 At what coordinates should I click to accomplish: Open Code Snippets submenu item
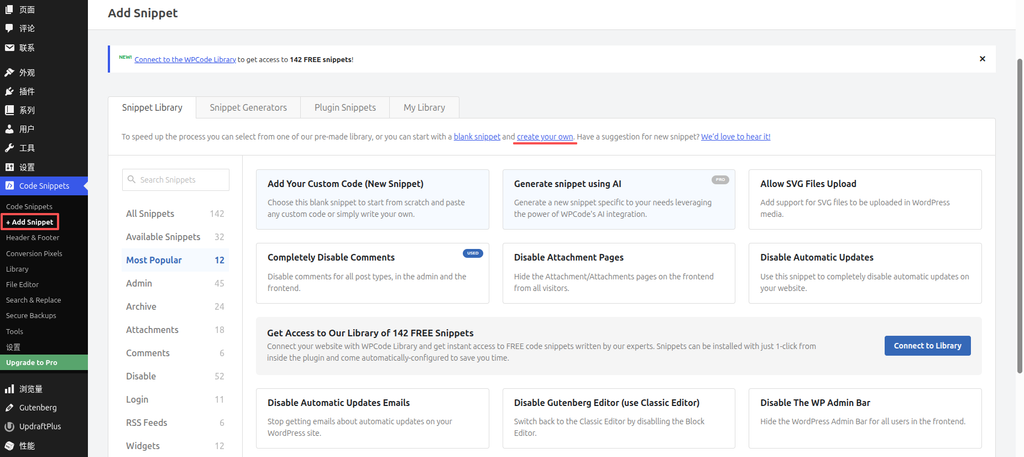pos(29,206)
